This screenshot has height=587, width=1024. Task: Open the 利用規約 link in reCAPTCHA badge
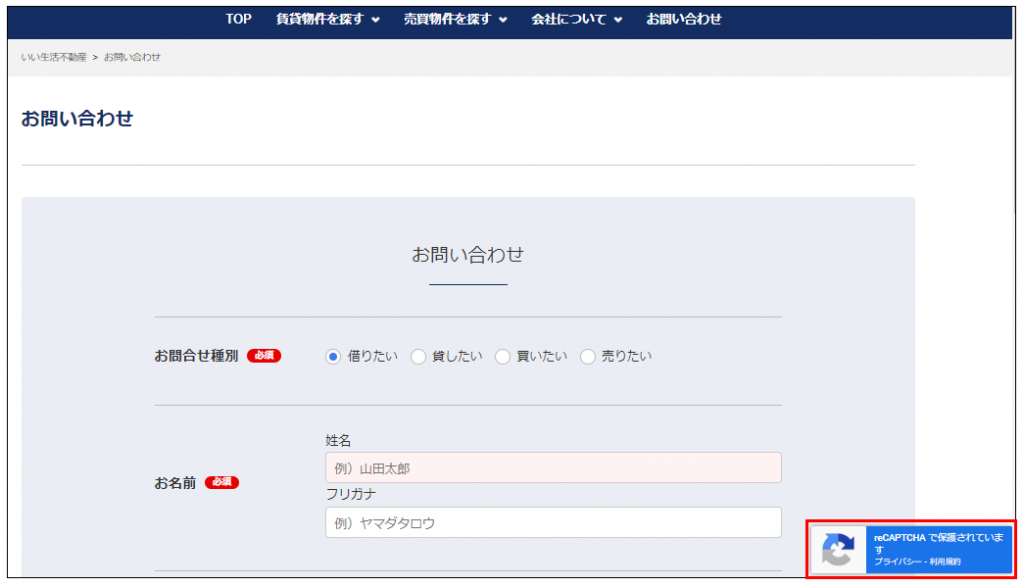point(944,562)
